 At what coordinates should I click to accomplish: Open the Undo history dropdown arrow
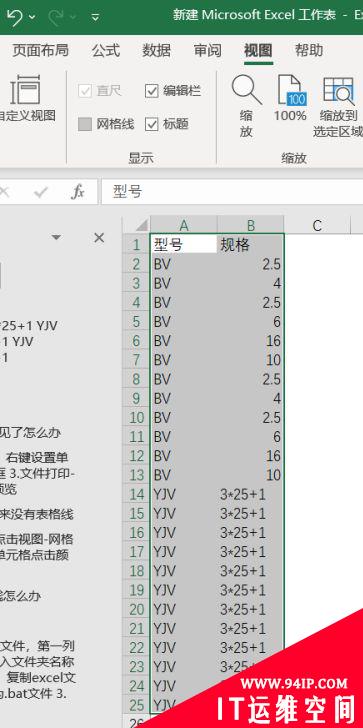[32, 17]
